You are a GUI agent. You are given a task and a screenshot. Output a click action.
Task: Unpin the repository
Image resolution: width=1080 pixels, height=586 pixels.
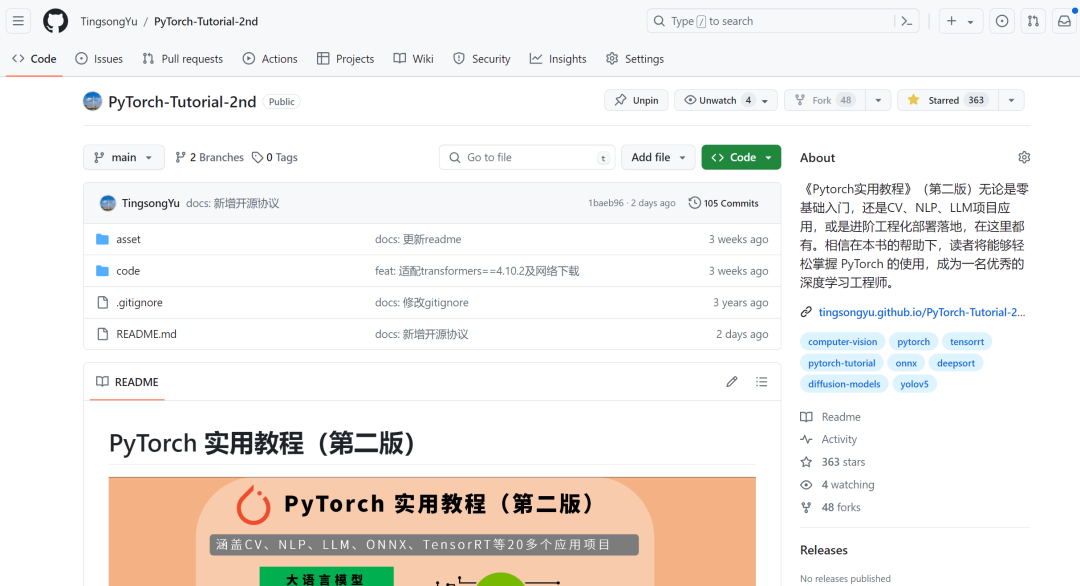[636, 100]
